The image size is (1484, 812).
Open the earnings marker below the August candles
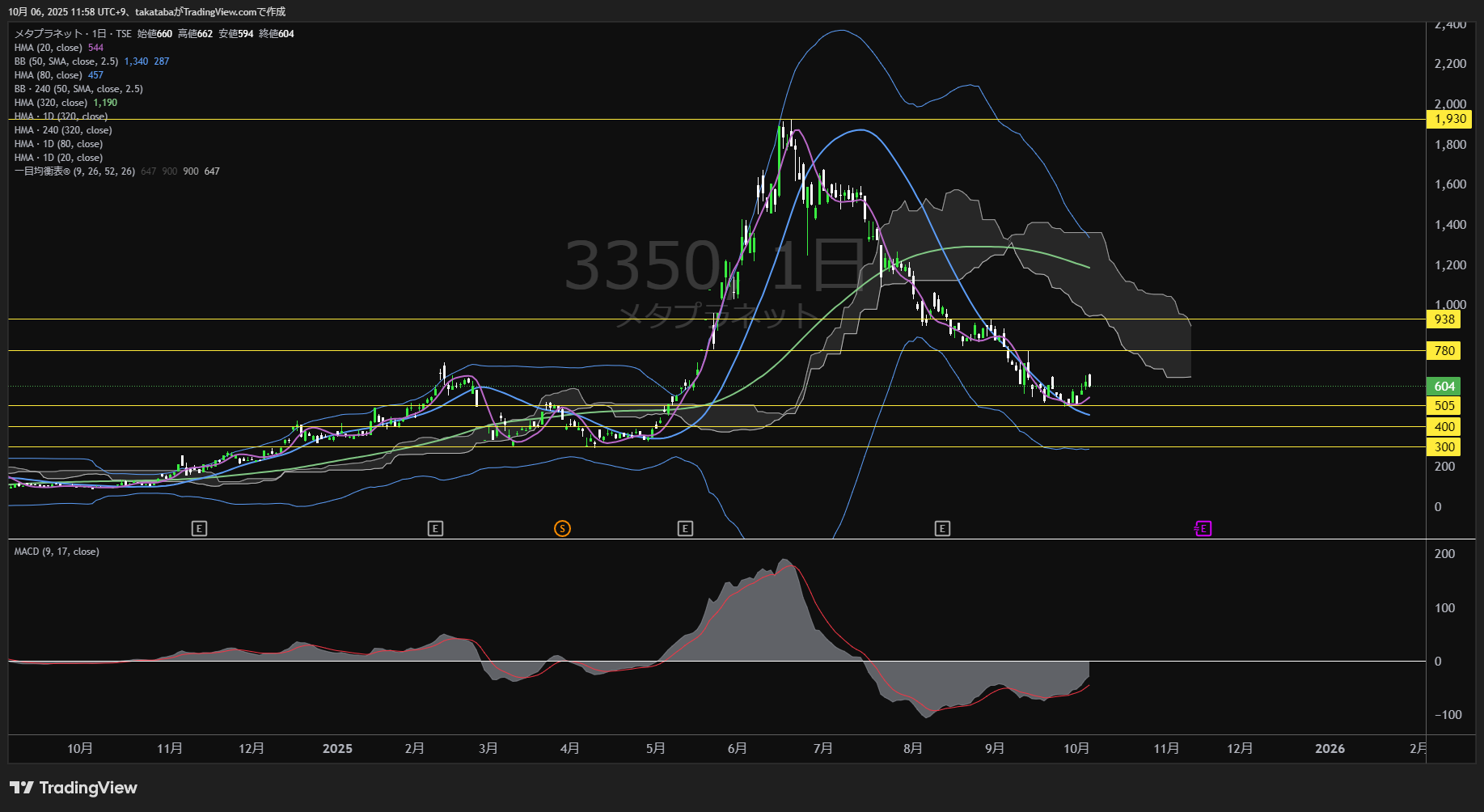[x=942, y=529]
